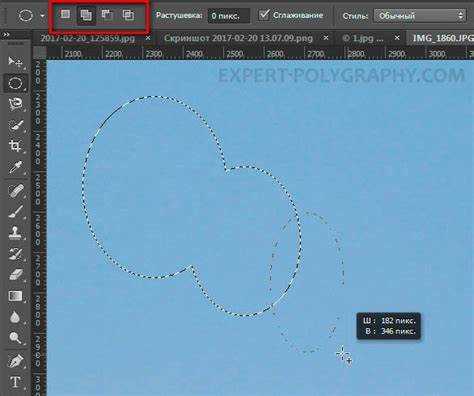The image size is (474, 396).
Task: Select the Lasso tool
Action: coord(15,104)
